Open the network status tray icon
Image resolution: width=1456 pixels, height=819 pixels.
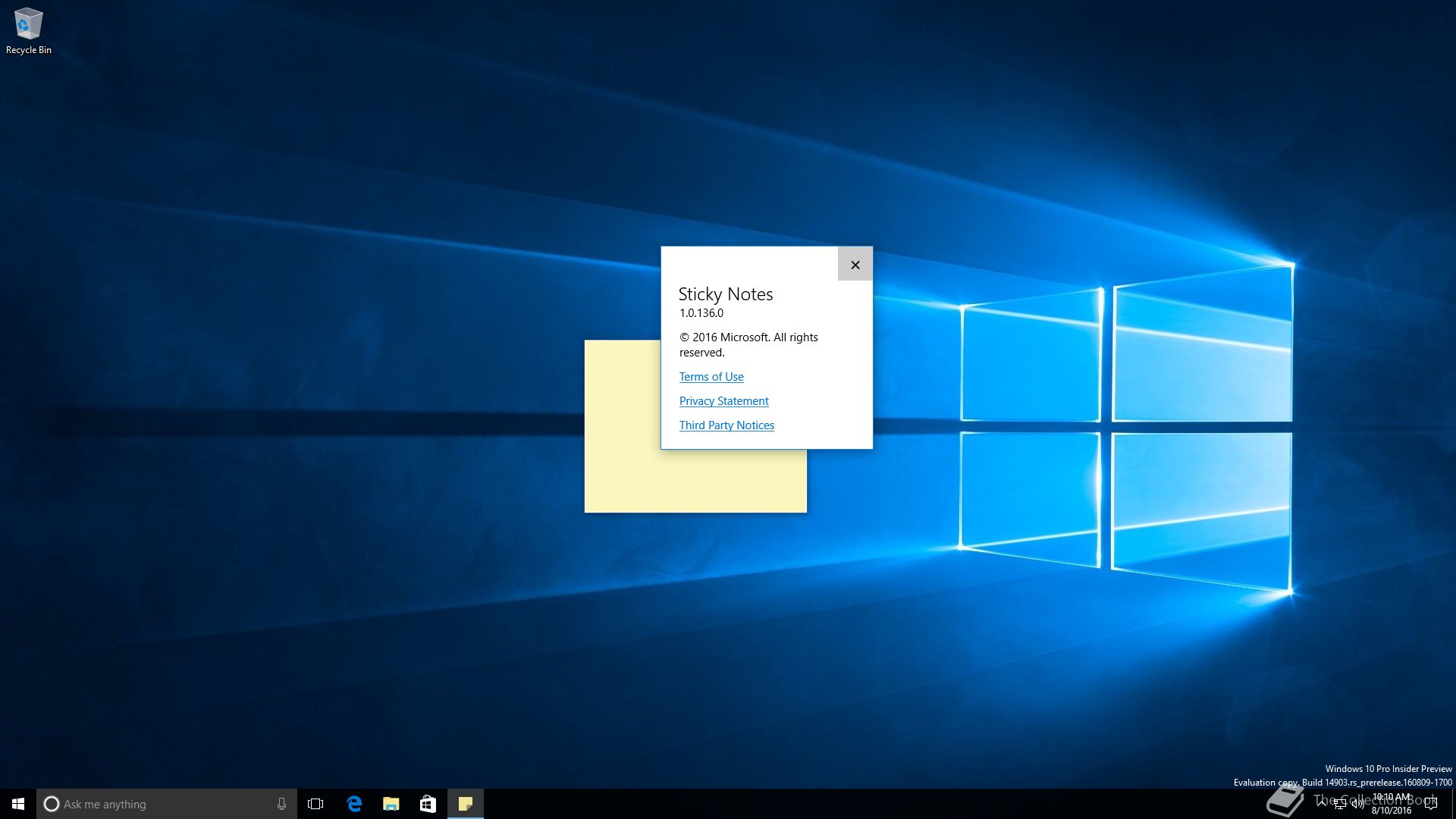point(1340,804)
